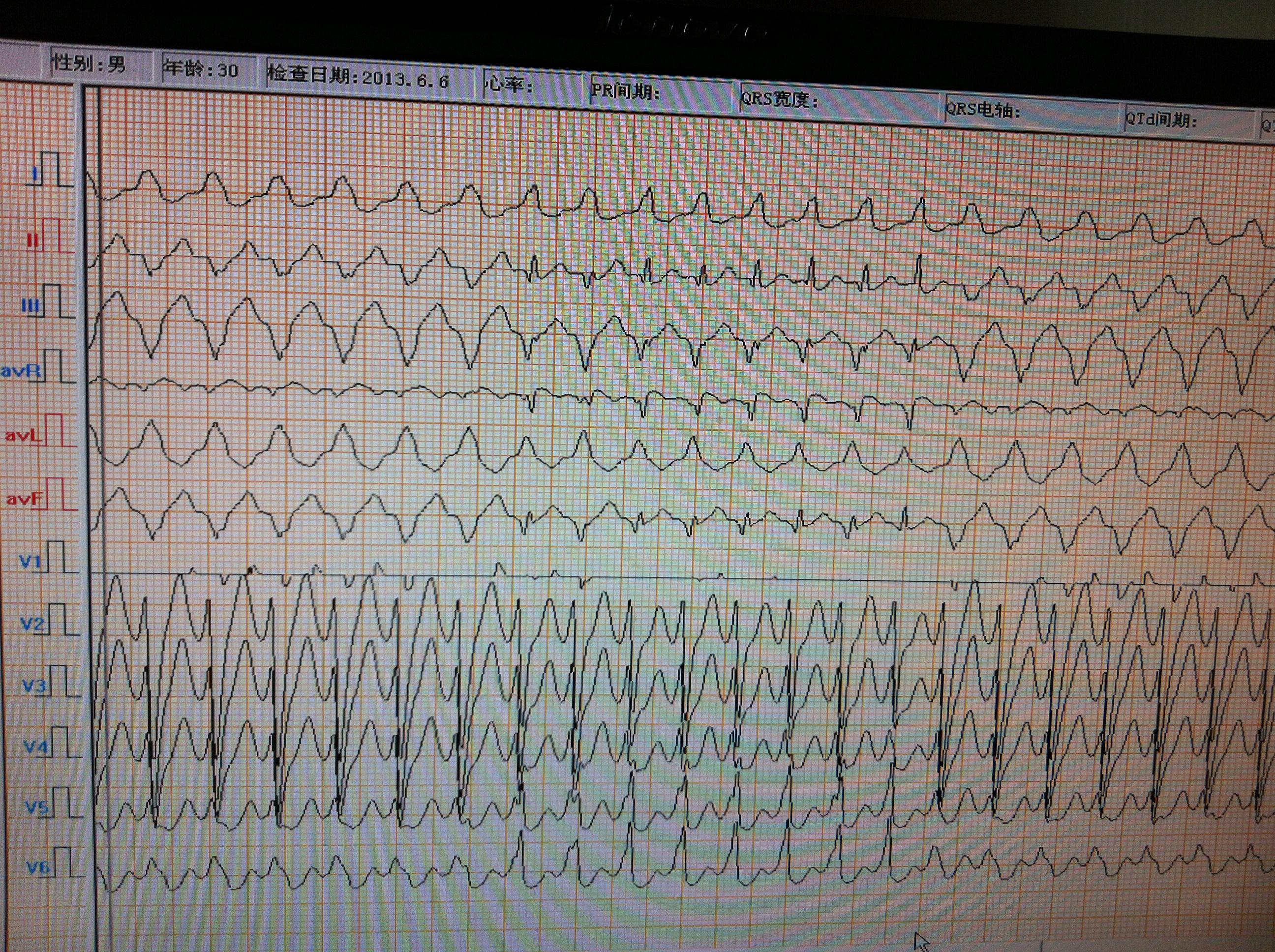
Task: Click the 检查日期 field showing 2013.6.6
Action: [x=369, y=80]
